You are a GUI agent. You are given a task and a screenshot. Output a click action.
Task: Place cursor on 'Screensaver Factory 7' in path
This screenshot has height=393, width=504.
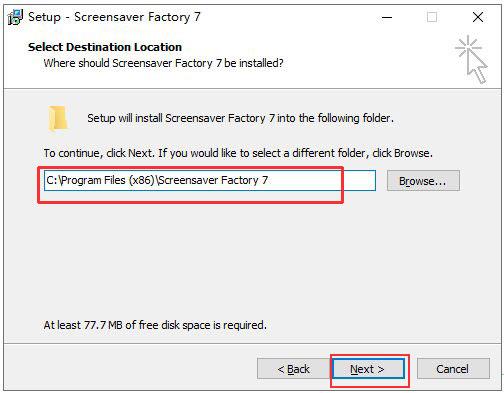[213, 180]
